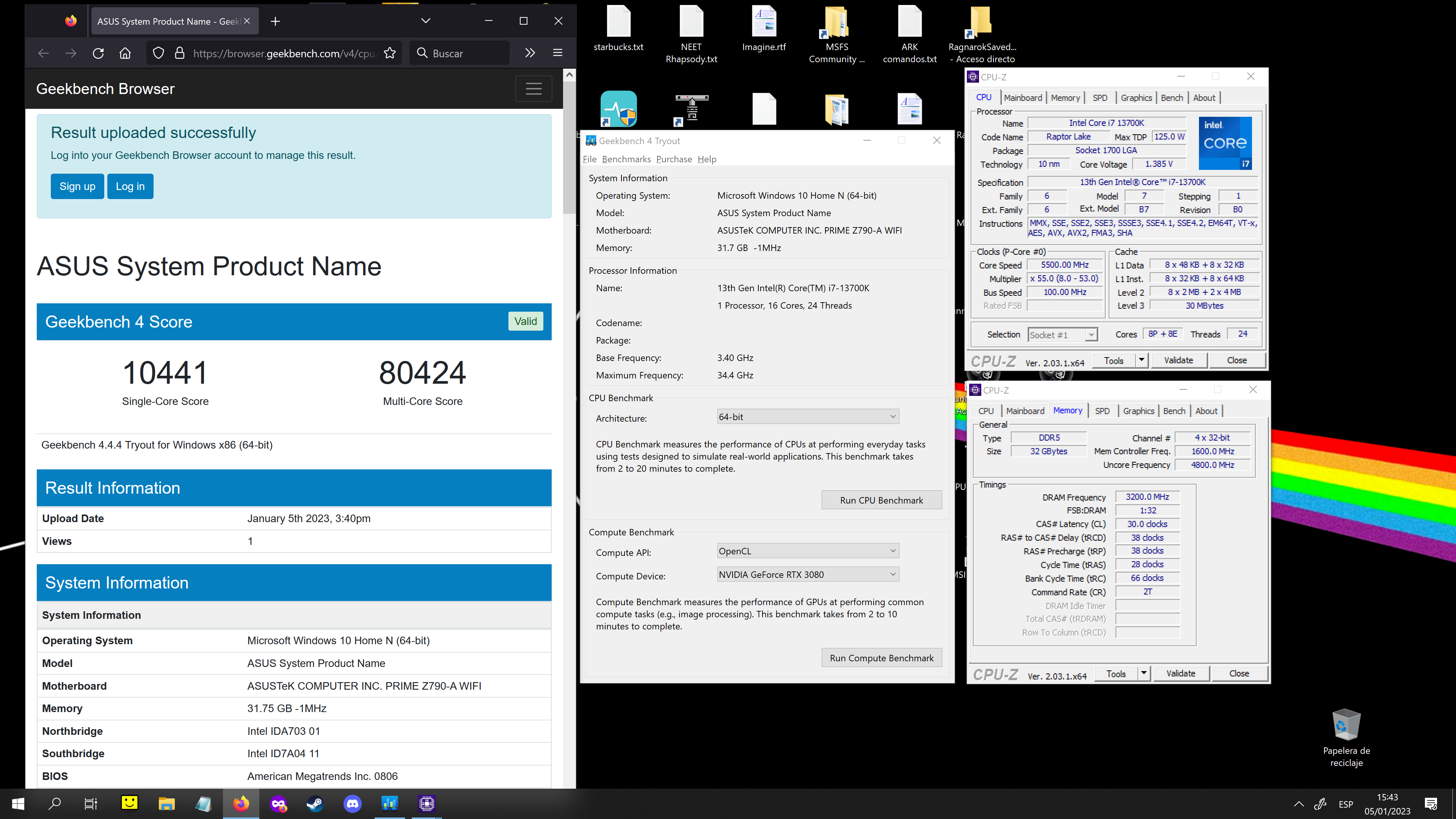Image resolution: width=1456 pixels, height=819 pixels.
Task: Go to Firefox home page
Action: (x=125, y=53)
